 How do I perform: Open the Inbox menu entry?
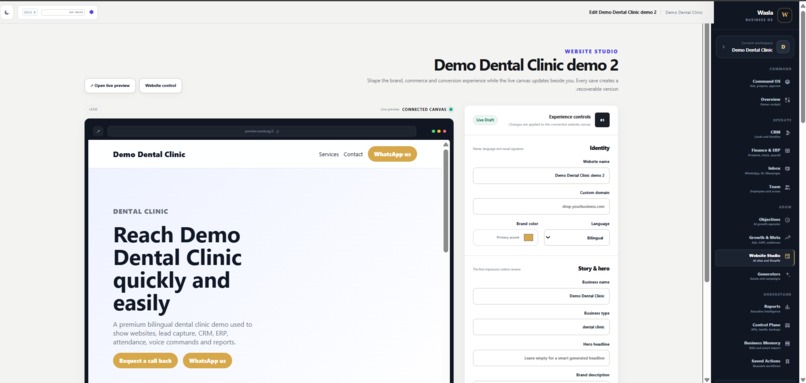tap(754, 170)
